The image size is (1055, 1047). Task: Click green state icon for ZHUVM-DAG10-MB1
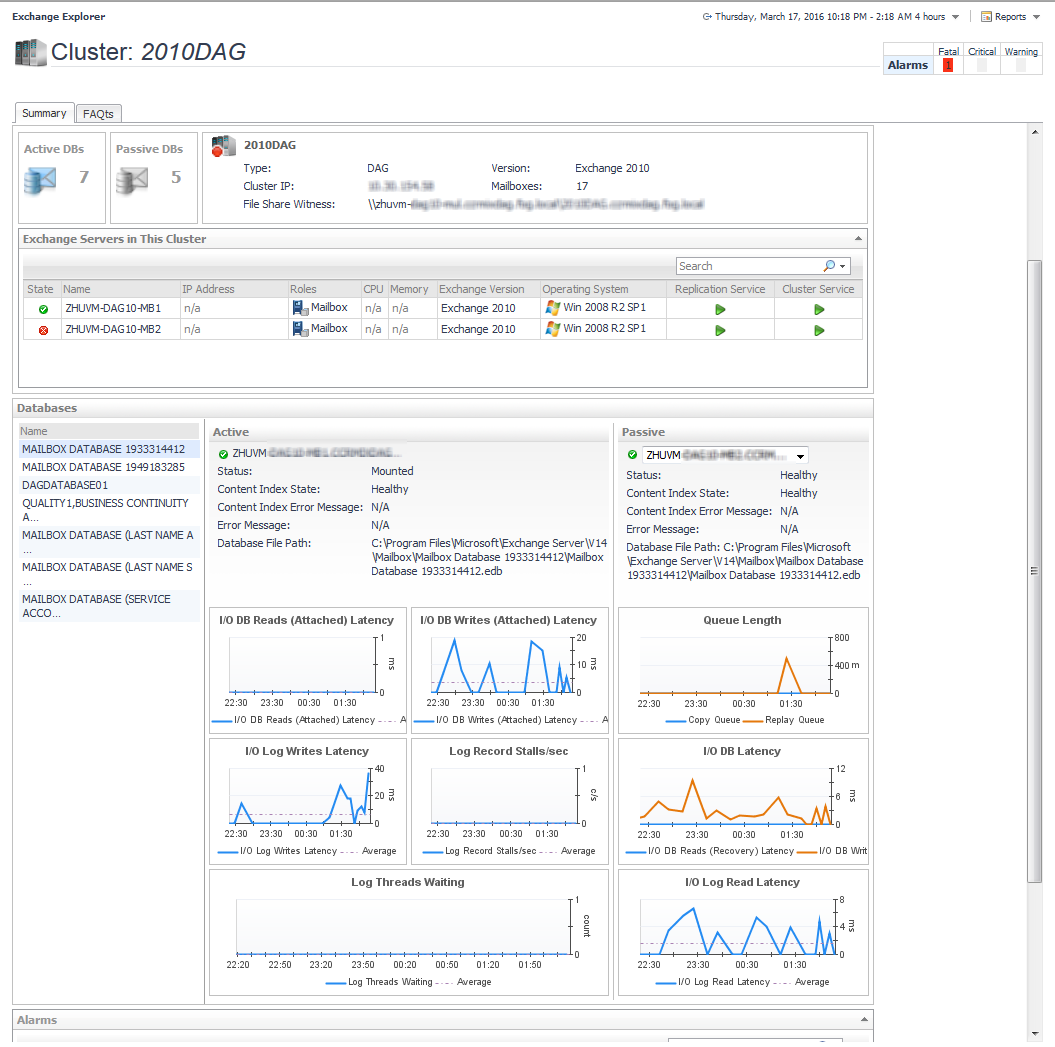44,310
